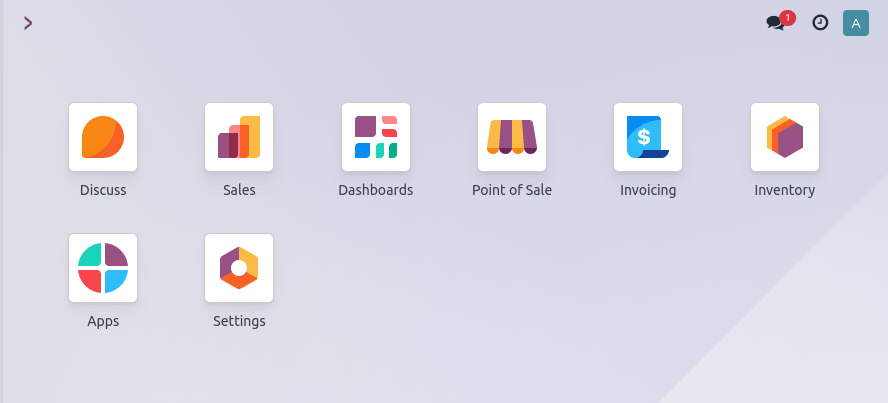Expand the user menu avatar A

[x=856, y=23]
